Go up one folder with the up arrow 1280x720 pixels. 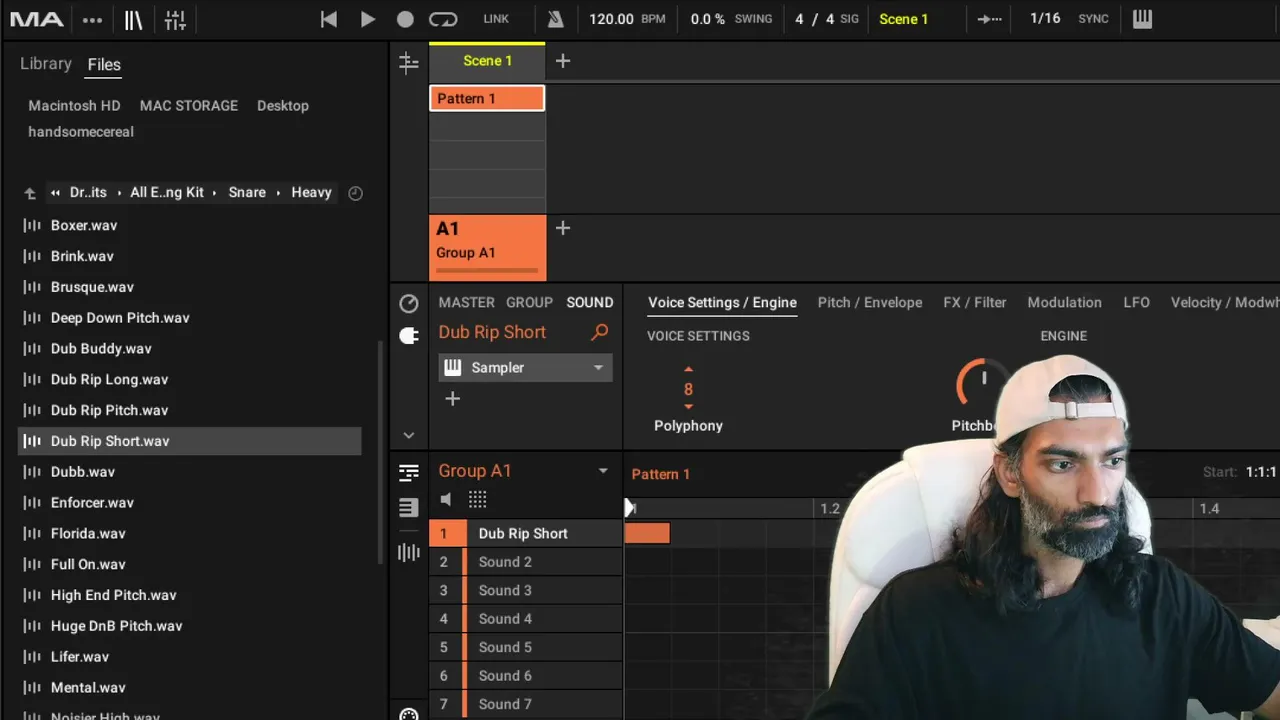(x=30, y=193)
